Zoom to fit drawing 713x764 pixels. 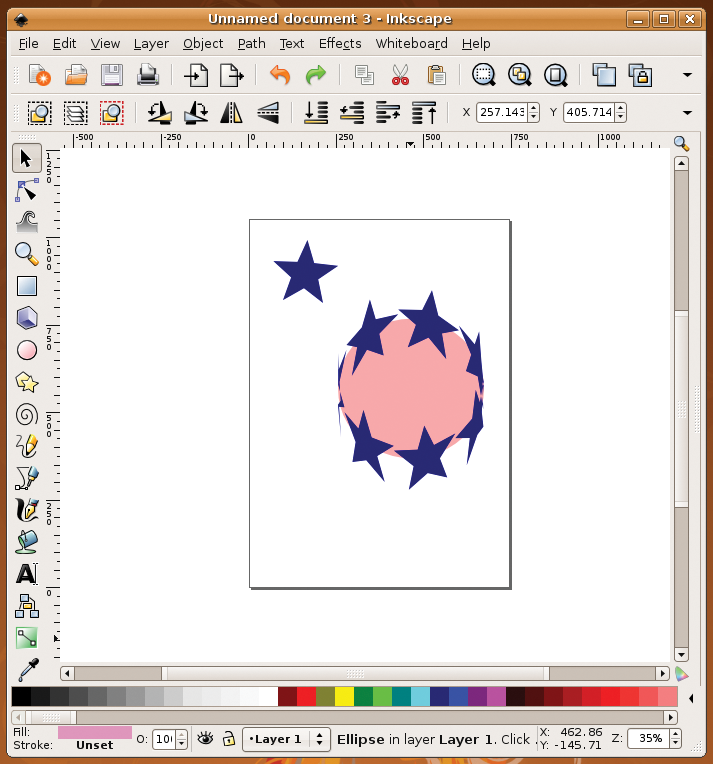tap(520, 75)
